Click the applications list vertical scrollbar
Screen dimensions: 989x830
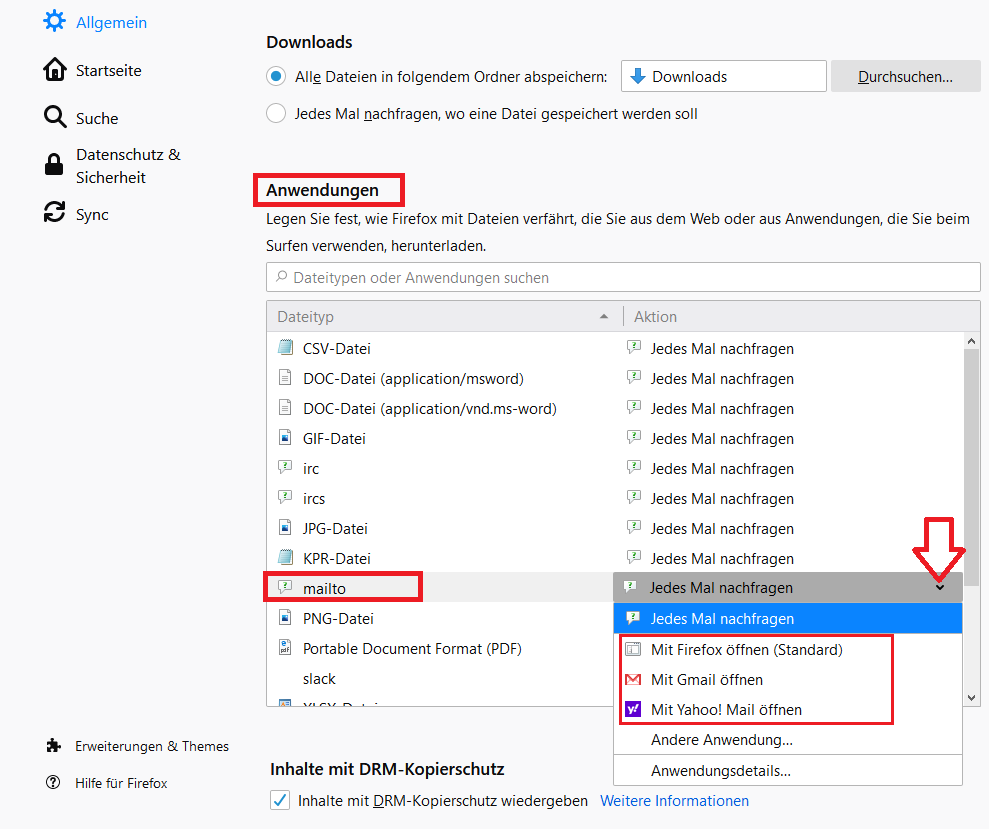point(971,450)
